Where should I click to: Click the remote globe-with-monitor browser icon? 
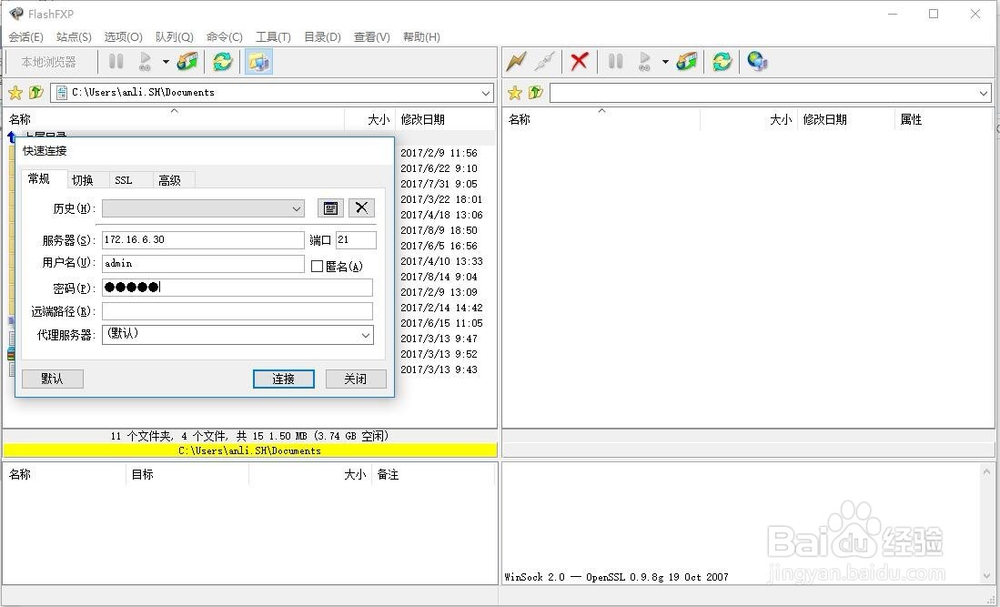[x=757, y=62]
